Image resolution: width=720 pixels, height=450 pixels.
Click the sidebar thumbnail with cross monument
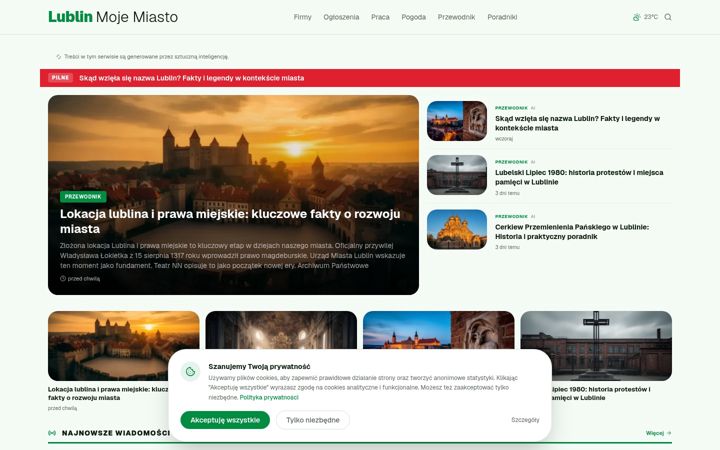coord(457,174)
